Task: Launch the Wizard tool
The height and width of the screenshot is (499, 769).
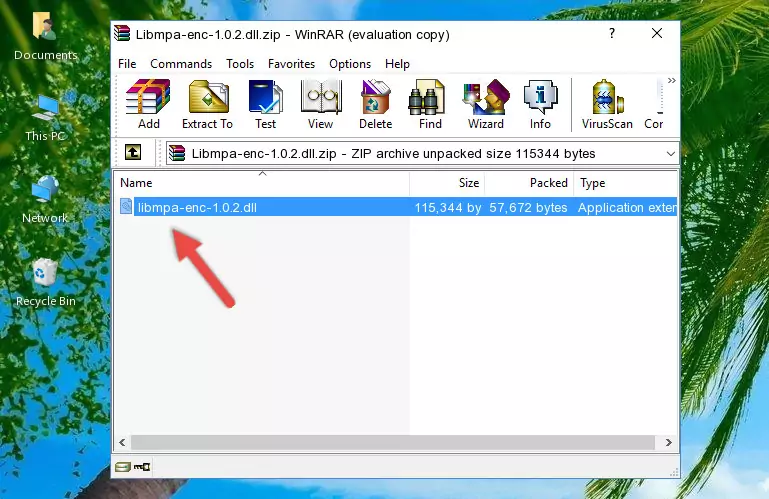Action: point(486,104)
